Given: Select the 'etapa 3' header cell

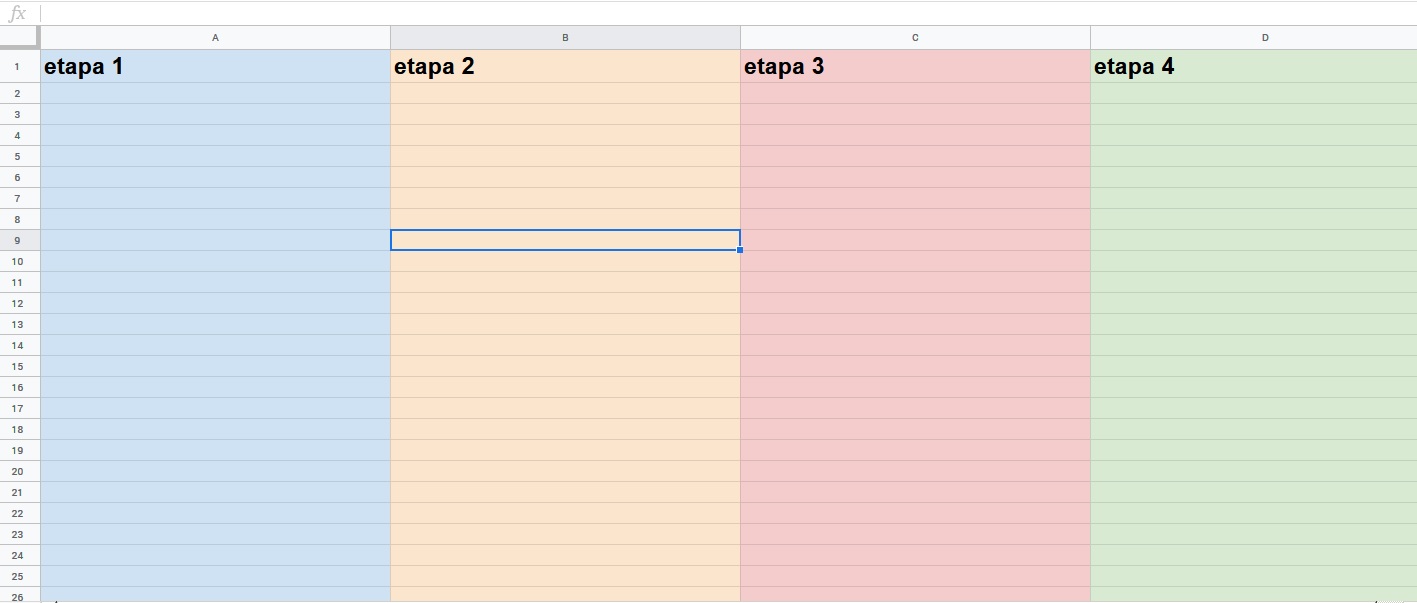Looking at the screenshot, I should 915,67.
